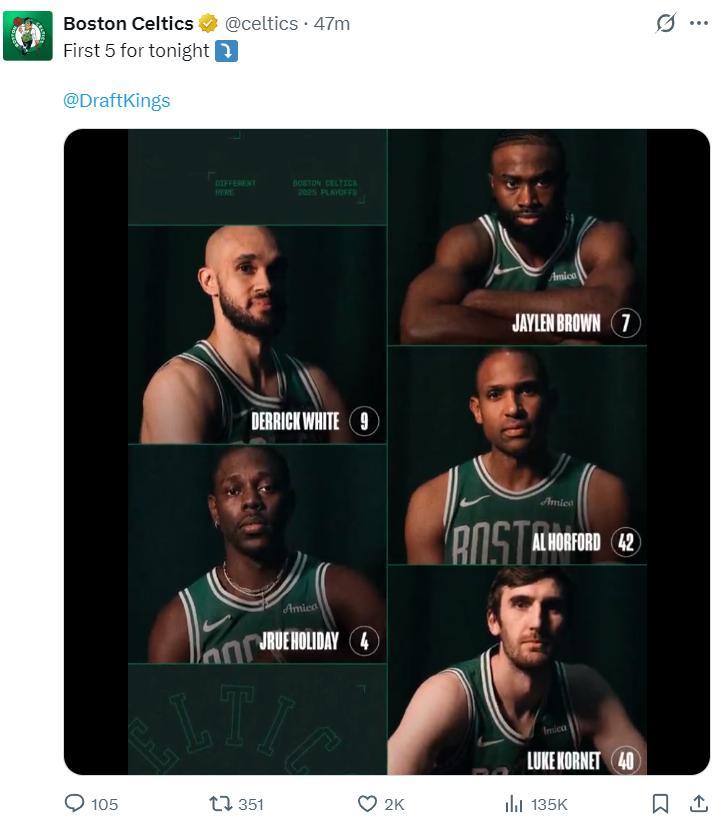Click the share post icon
This screenshot has width=725, height=822.
pyautogui.click(x=698, y=803)
